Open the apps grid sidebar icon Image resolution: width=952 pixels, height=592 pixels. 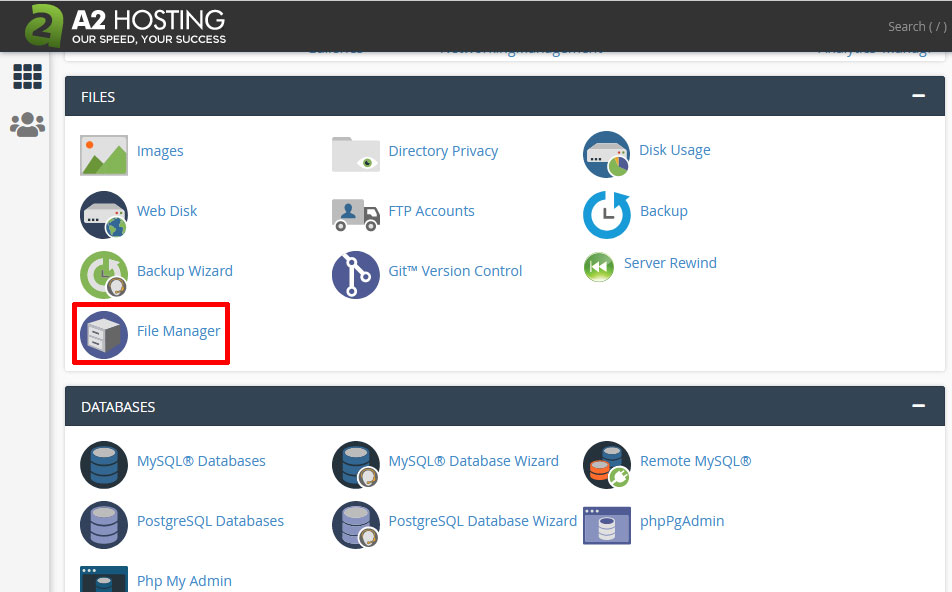[x=27, y=76]
